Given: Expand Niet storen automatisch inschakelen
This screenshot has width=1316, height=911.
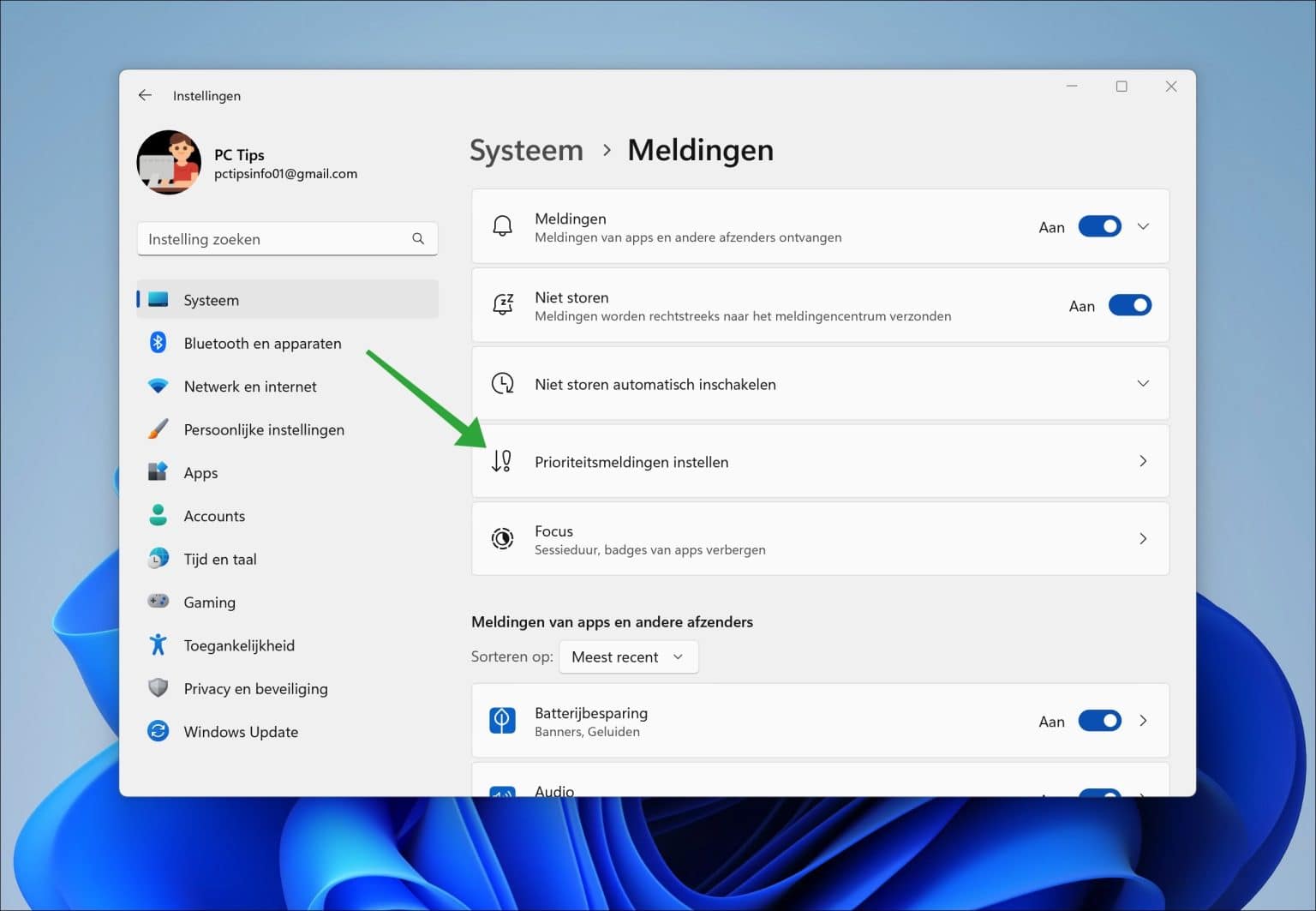Looking at the screenshot, I should (x=1143, y=383).
